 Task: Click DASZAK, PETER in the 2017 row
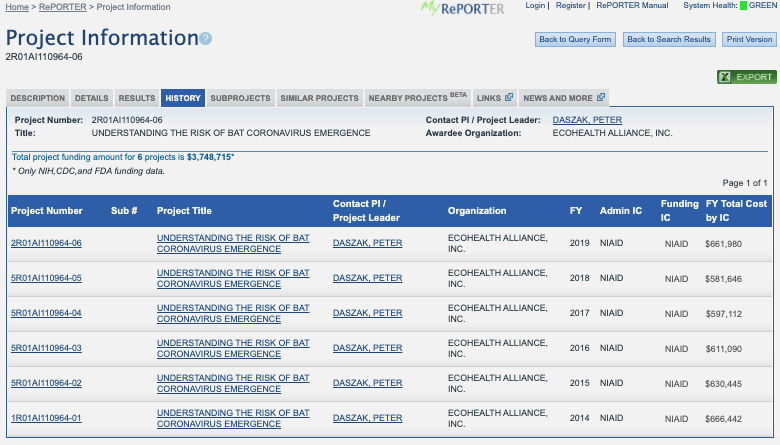tap(368, 313)
